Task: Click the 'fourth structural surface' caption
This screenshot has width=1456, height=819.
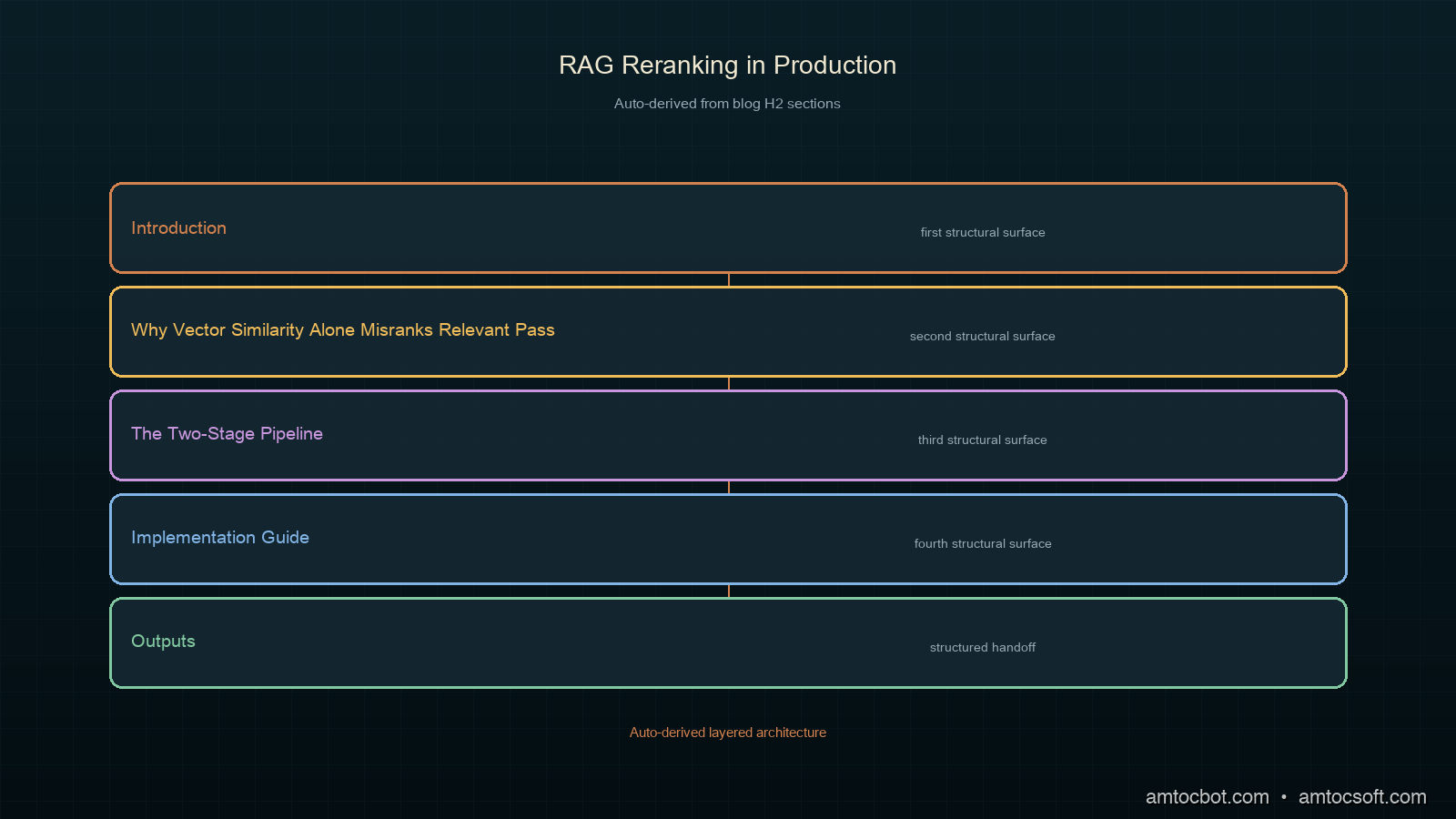Action: pos(983,544)
